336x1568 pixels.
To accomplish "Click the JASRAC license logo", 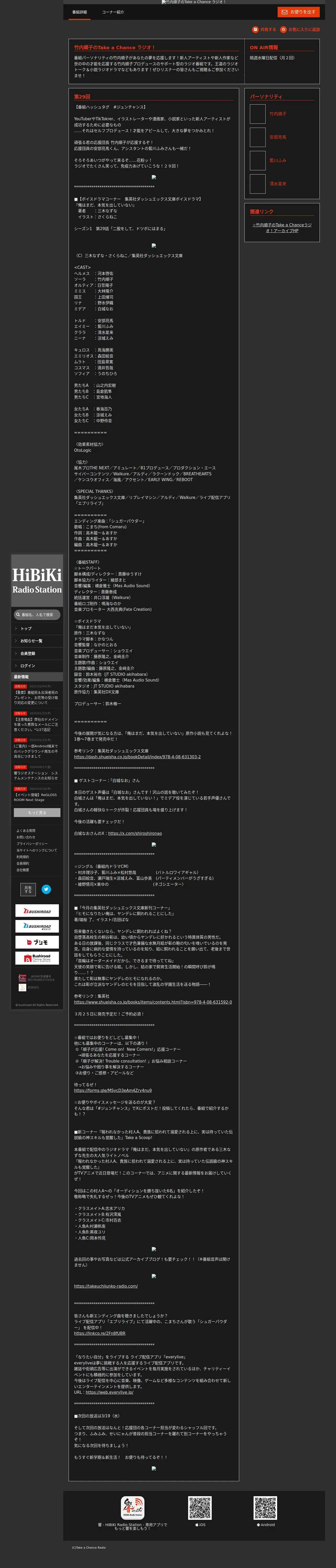I will pyautogui.click(x=23, y=978).
